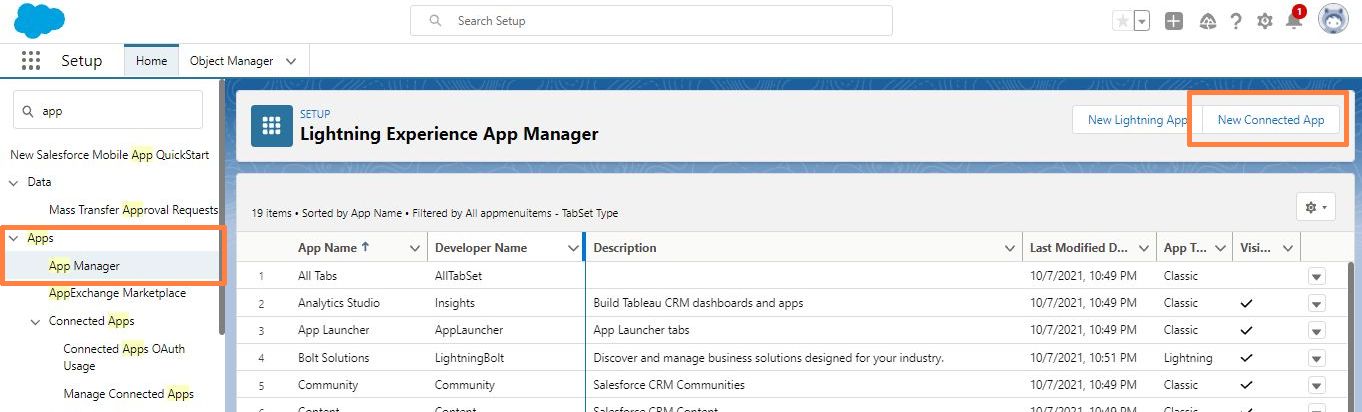Open the Setup gear icon in header
The width and height of the screenshot is (1362, 412).
[1265, 21]
